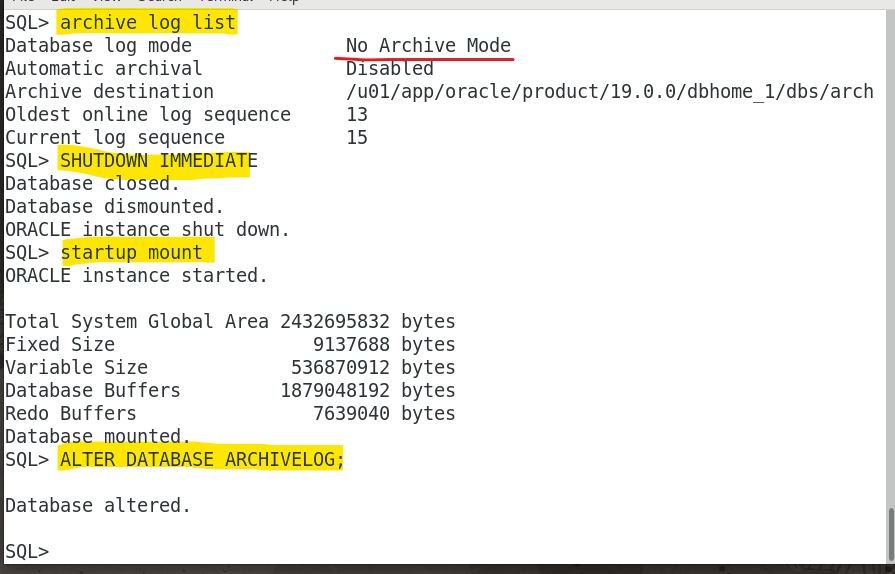Click 'Current log sequence' label

(x=115, y=138)
